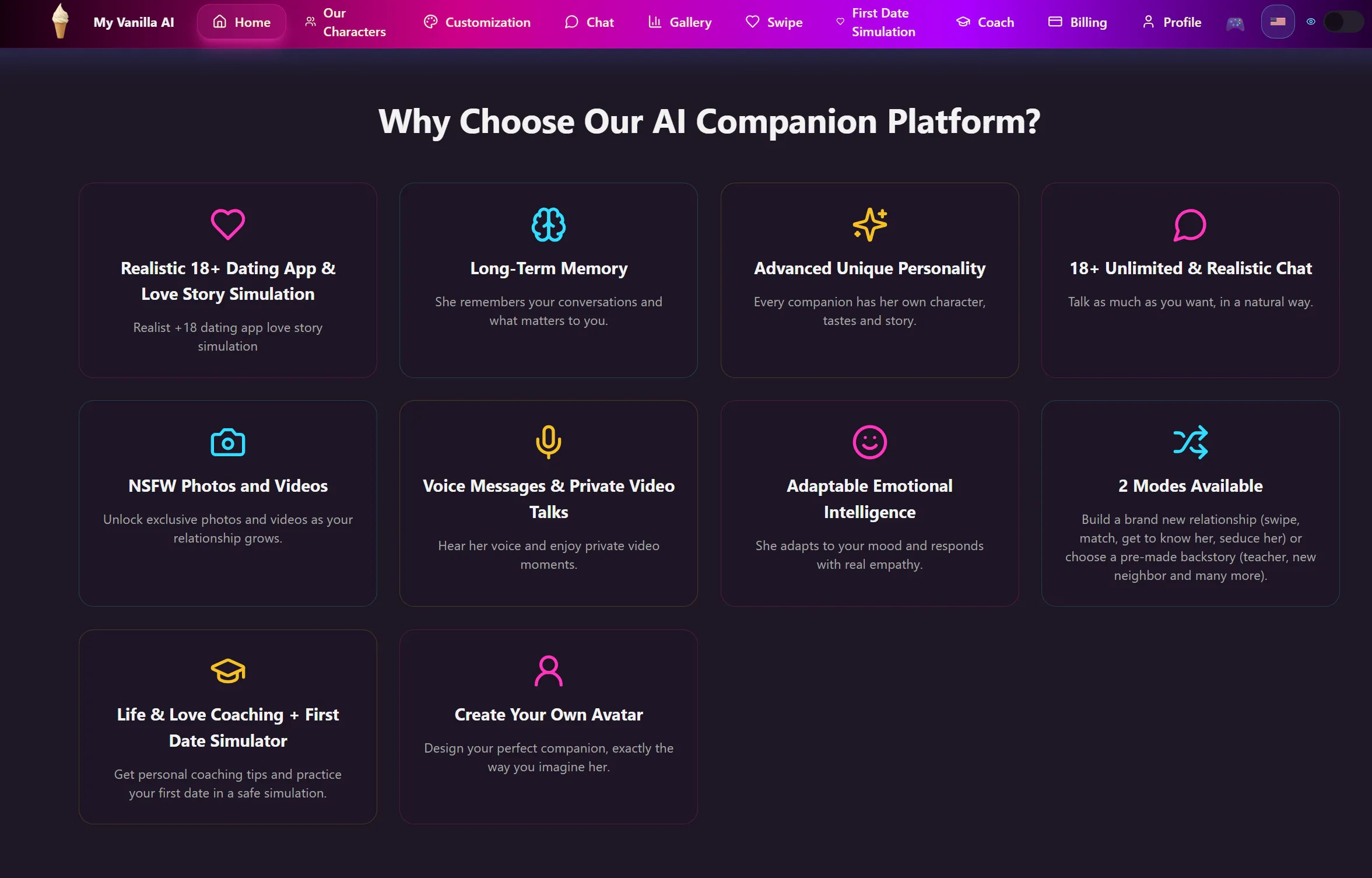
Task: Click the Life & Love Coaching heading
Action: [228, 727]
